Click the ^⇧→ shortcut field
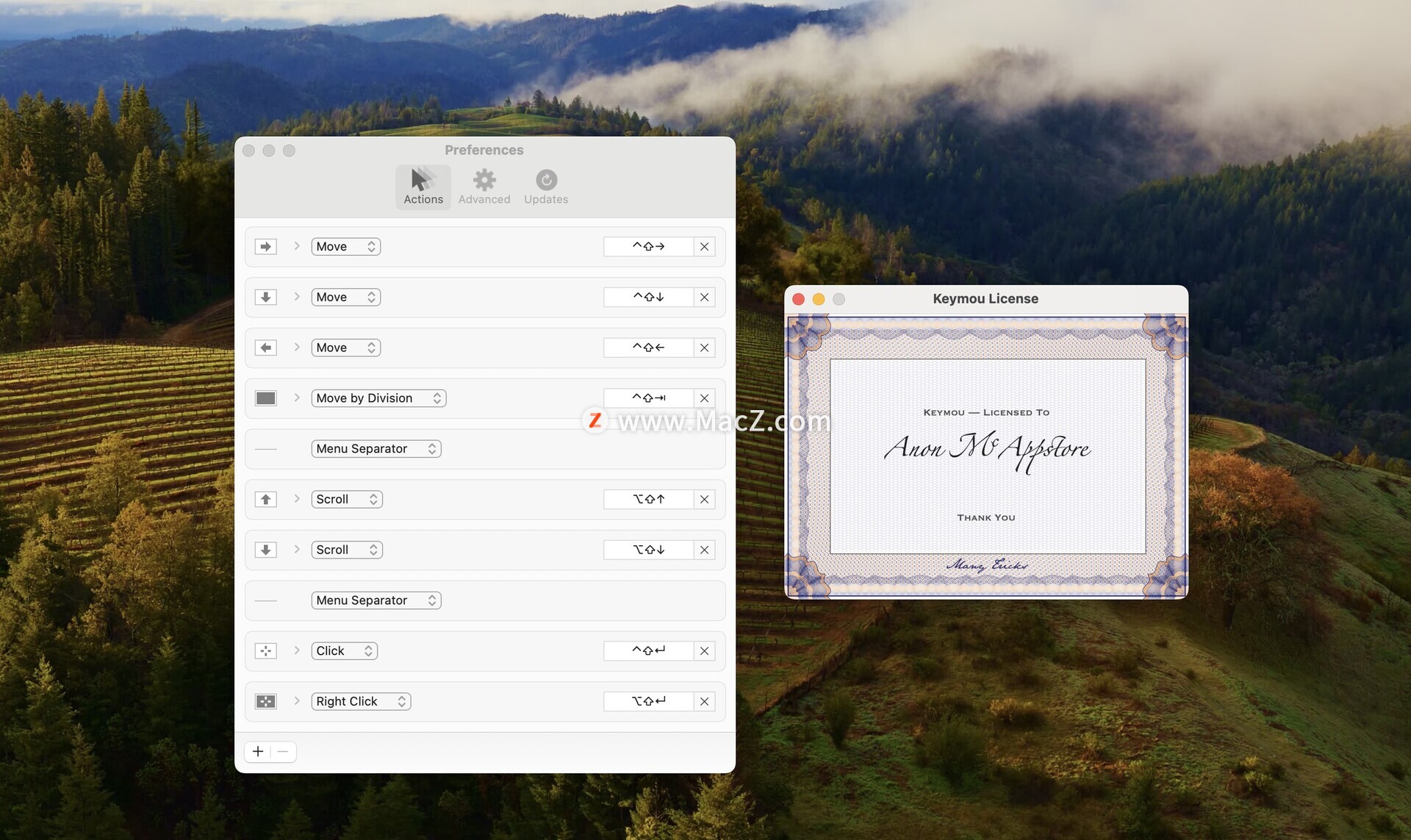This screenshot has width=1411, height=840. [648, 247]
